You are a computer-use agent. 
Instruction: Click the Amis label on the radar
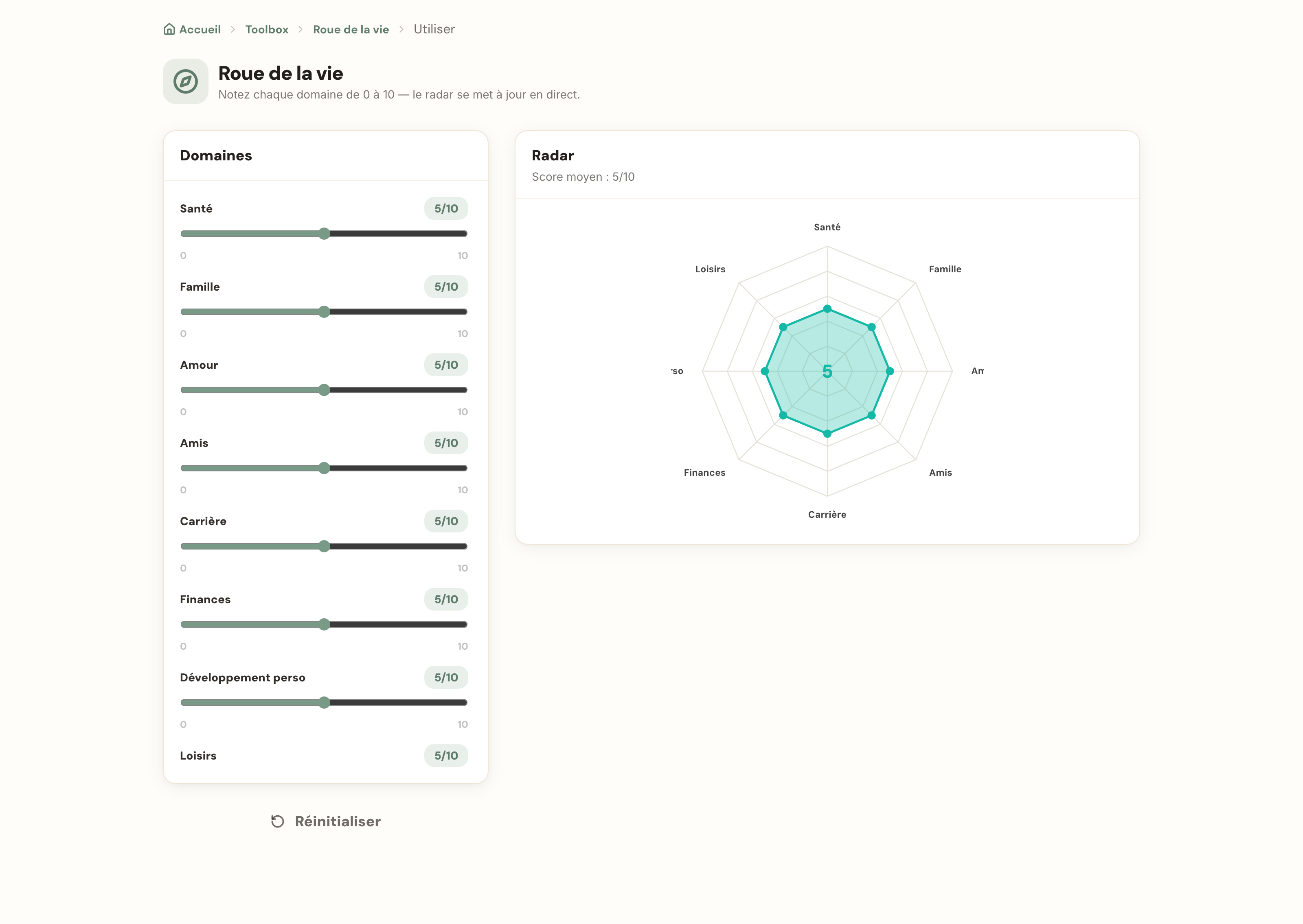click(x=941, y=472)
